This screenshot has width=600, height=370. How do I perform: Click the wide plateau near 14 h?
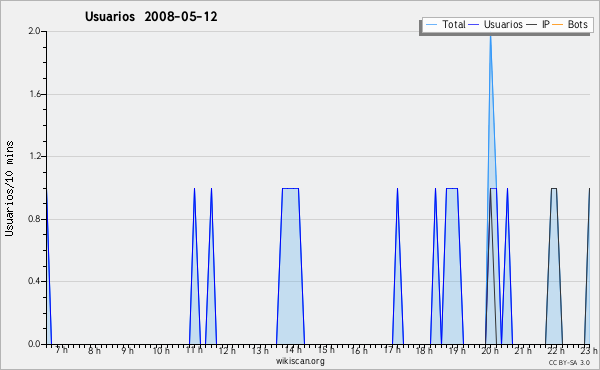tap(290, 266)
